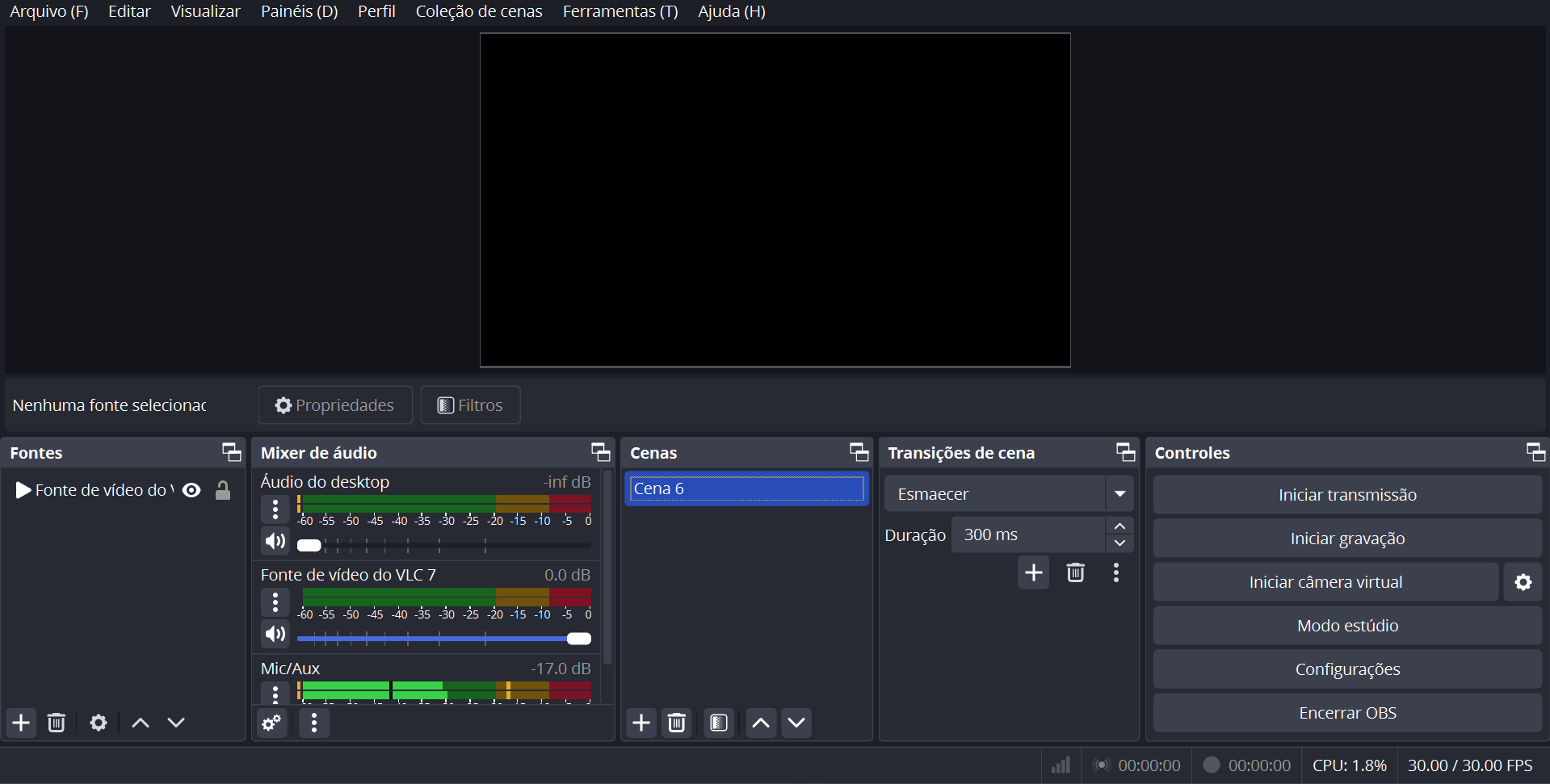Open source properties gear in Fontes toolbar
The image size is (1550, 784).
99,723
